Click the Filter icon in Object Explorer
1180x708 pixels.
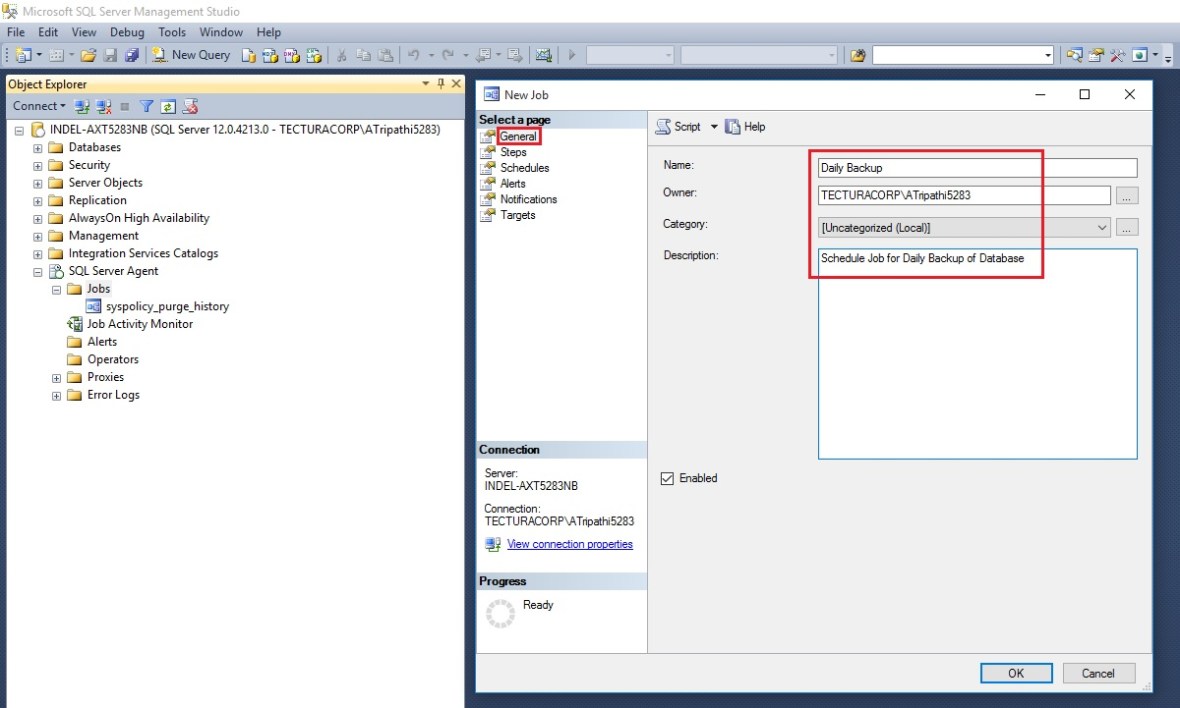tap(146, 106)
